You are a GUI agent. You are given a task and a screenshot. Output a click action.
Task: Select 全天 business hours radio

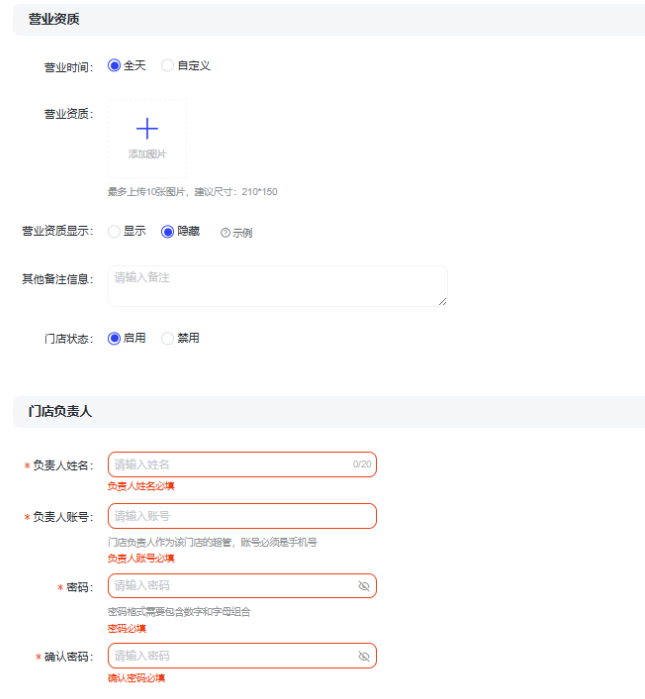114,66
